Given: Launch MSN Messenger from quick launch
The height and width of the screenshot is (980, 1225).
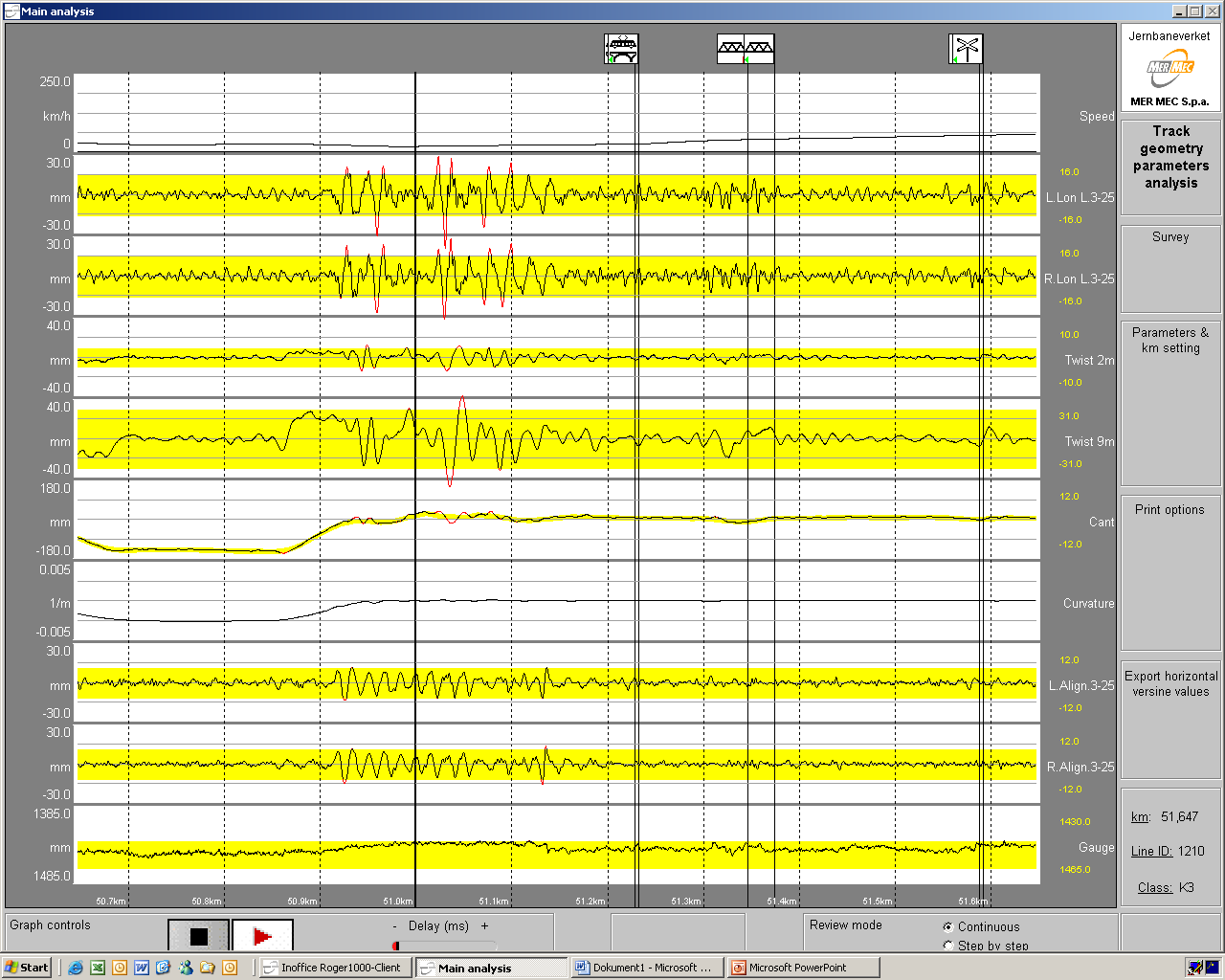Looking at the screenshot, I should (x=186, y=968).
